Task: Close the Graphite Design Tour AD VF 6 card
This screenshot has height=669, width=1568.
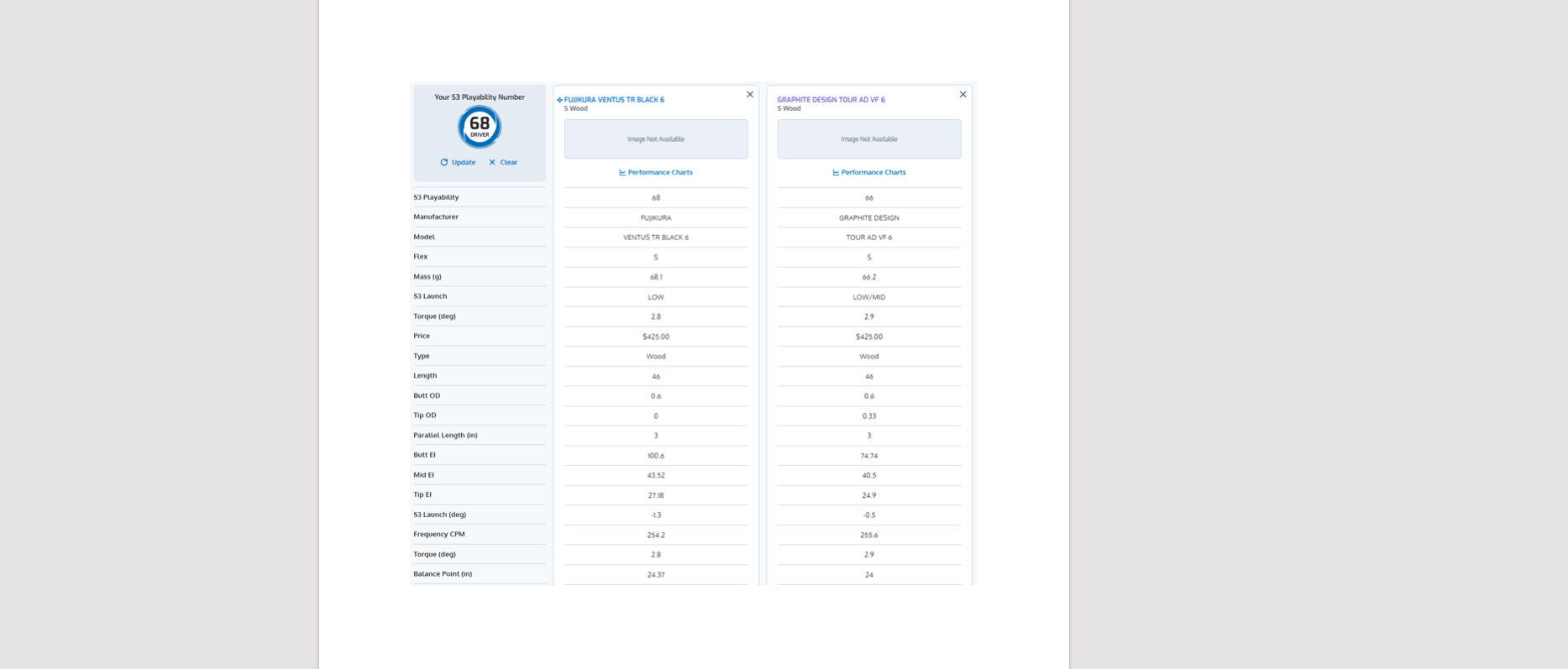Action: pyautogui.click(x=963, y=94)
